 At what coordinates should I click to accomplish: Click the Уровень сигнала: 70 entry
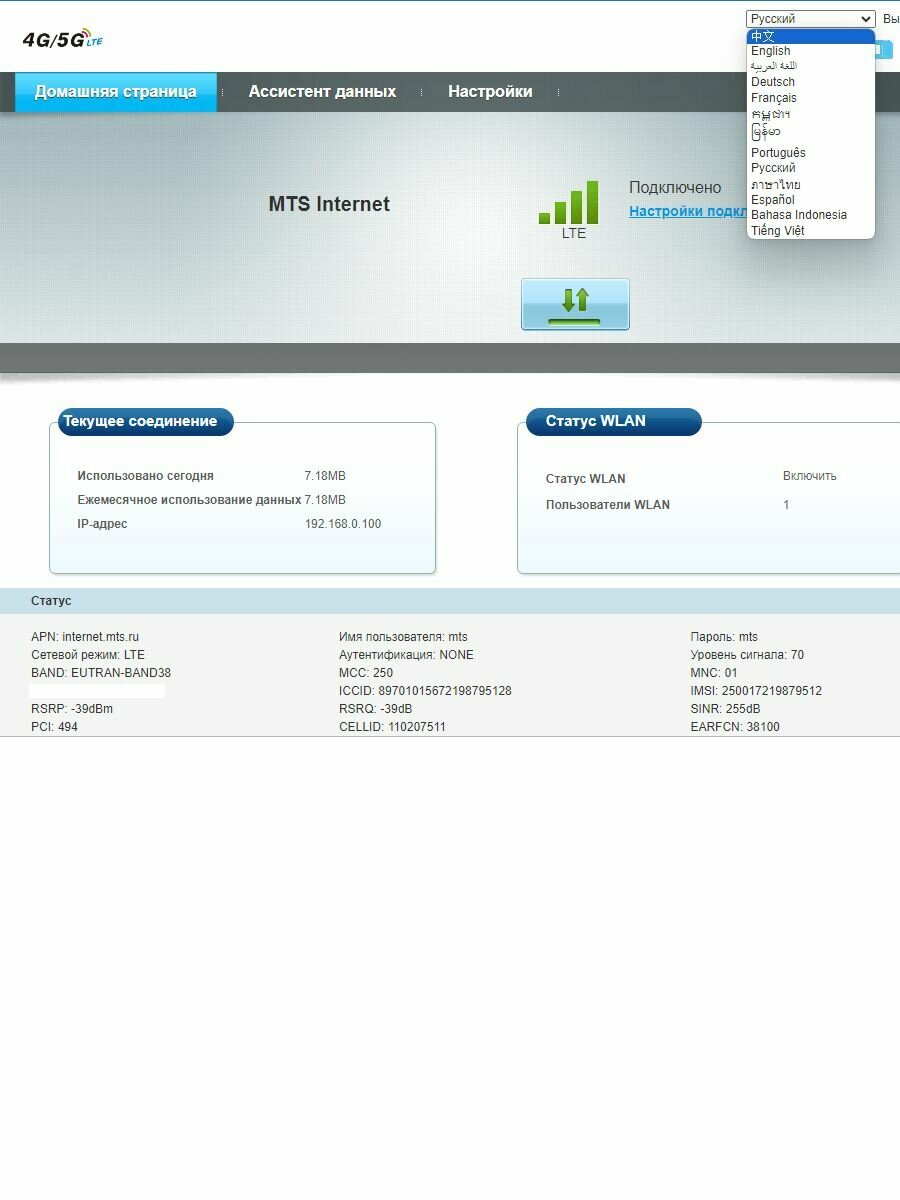[x=747, y=655]
